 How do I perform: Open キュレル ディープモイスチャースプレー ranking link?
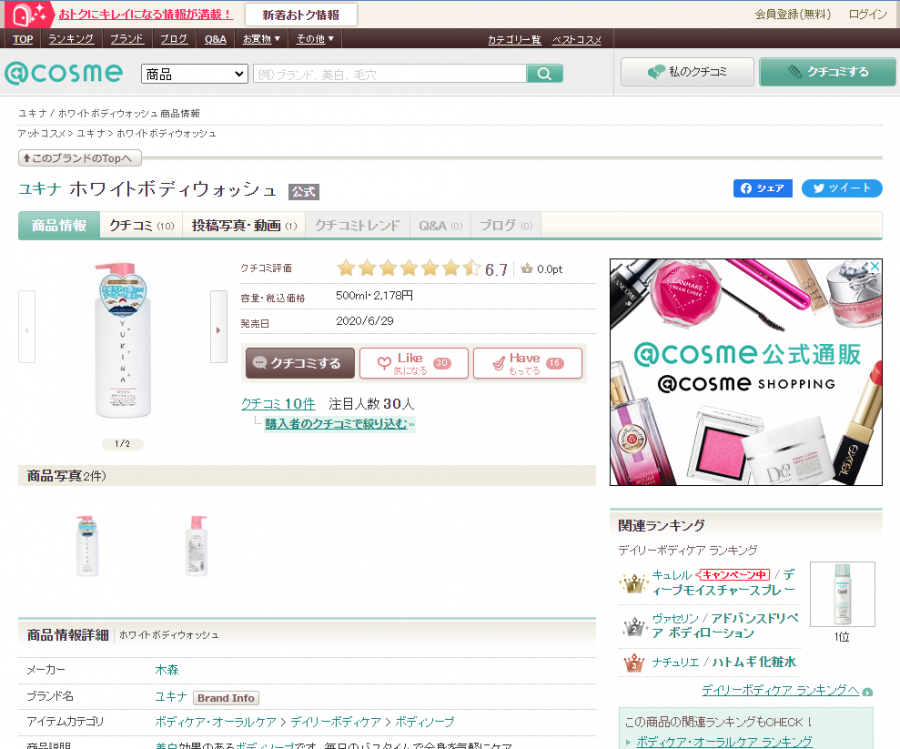tap(724, 582)
